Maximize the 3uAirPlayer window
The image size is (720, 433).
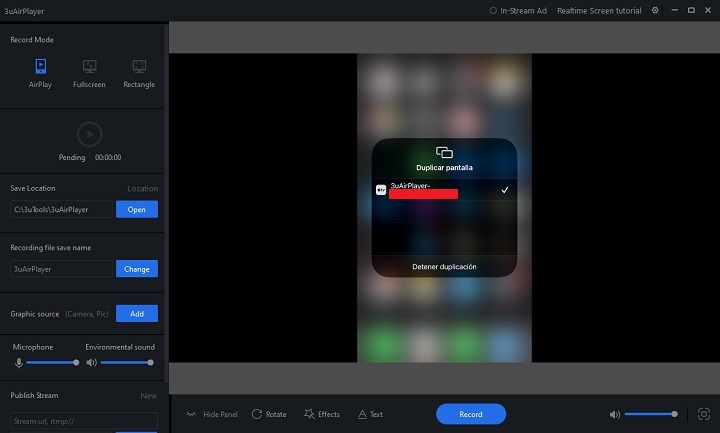[x=691, y=10]
